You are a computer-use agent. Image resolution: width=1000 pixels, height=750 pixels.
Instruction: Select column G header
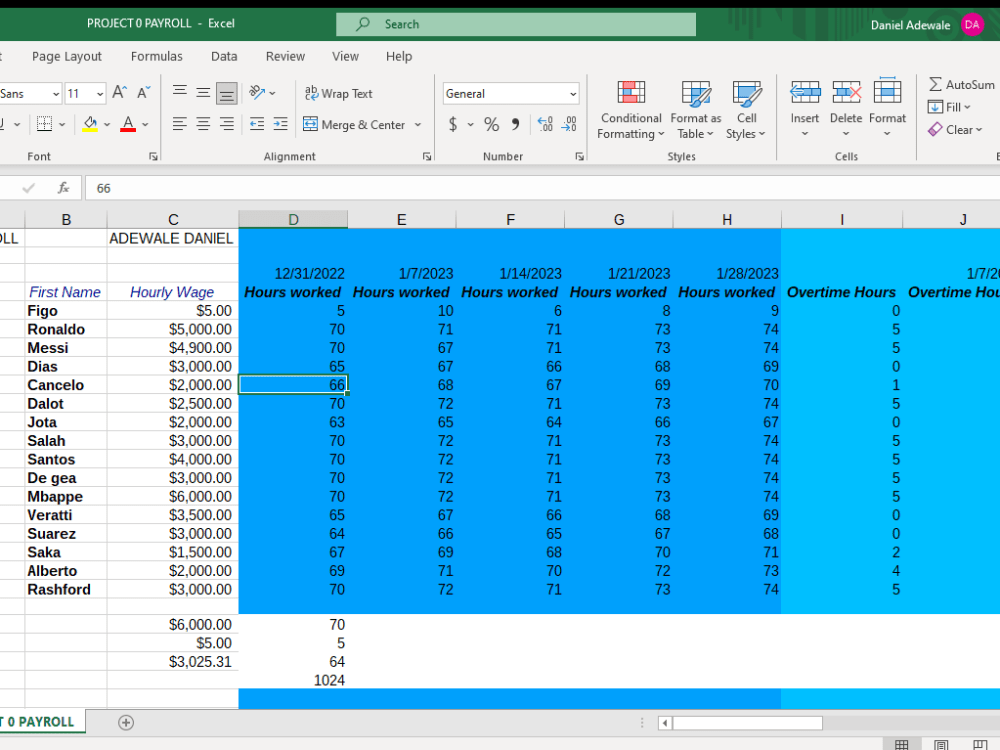point(619,219)
